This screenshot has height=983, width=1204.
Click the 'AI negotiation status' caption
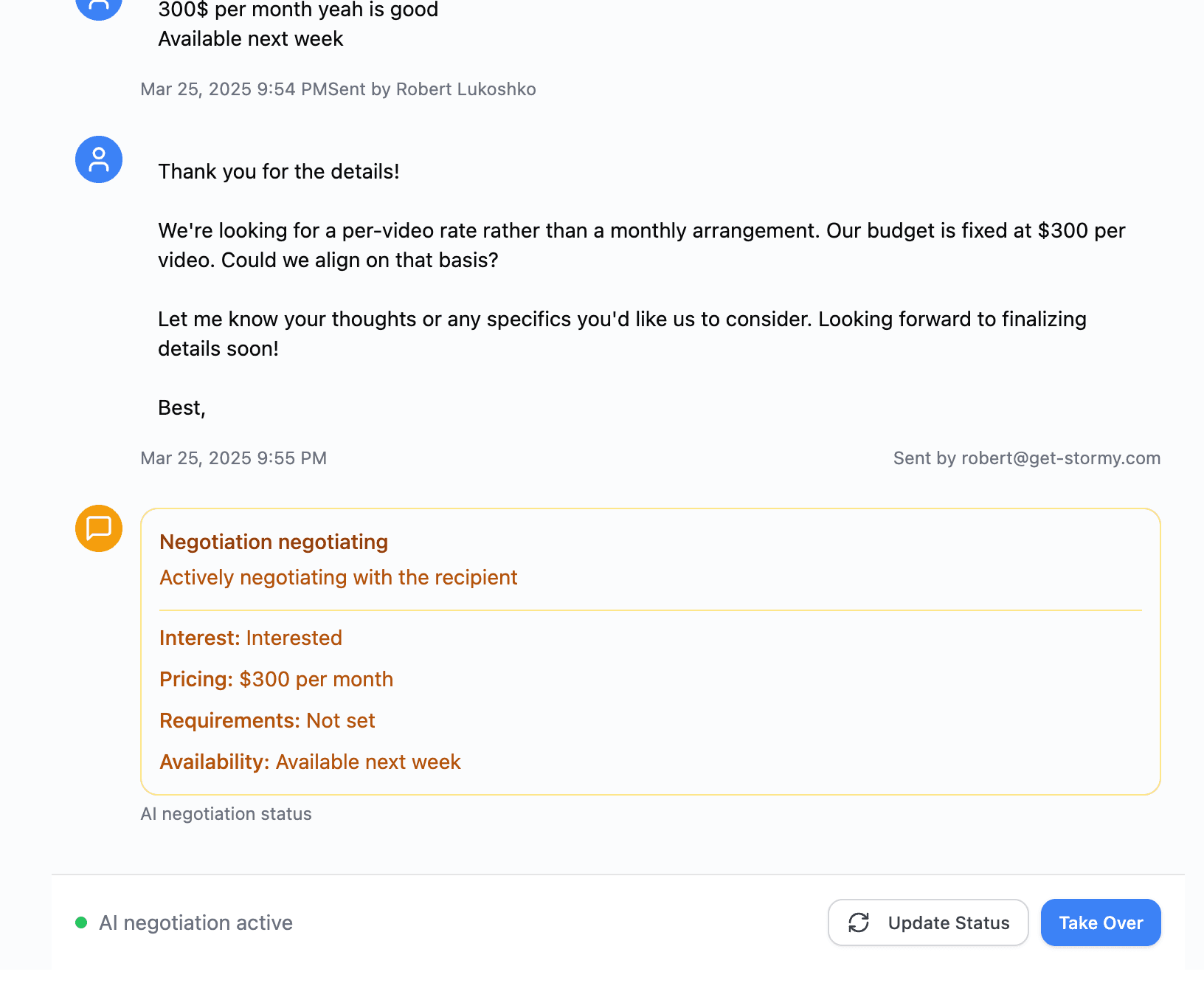tap(226, 814)
